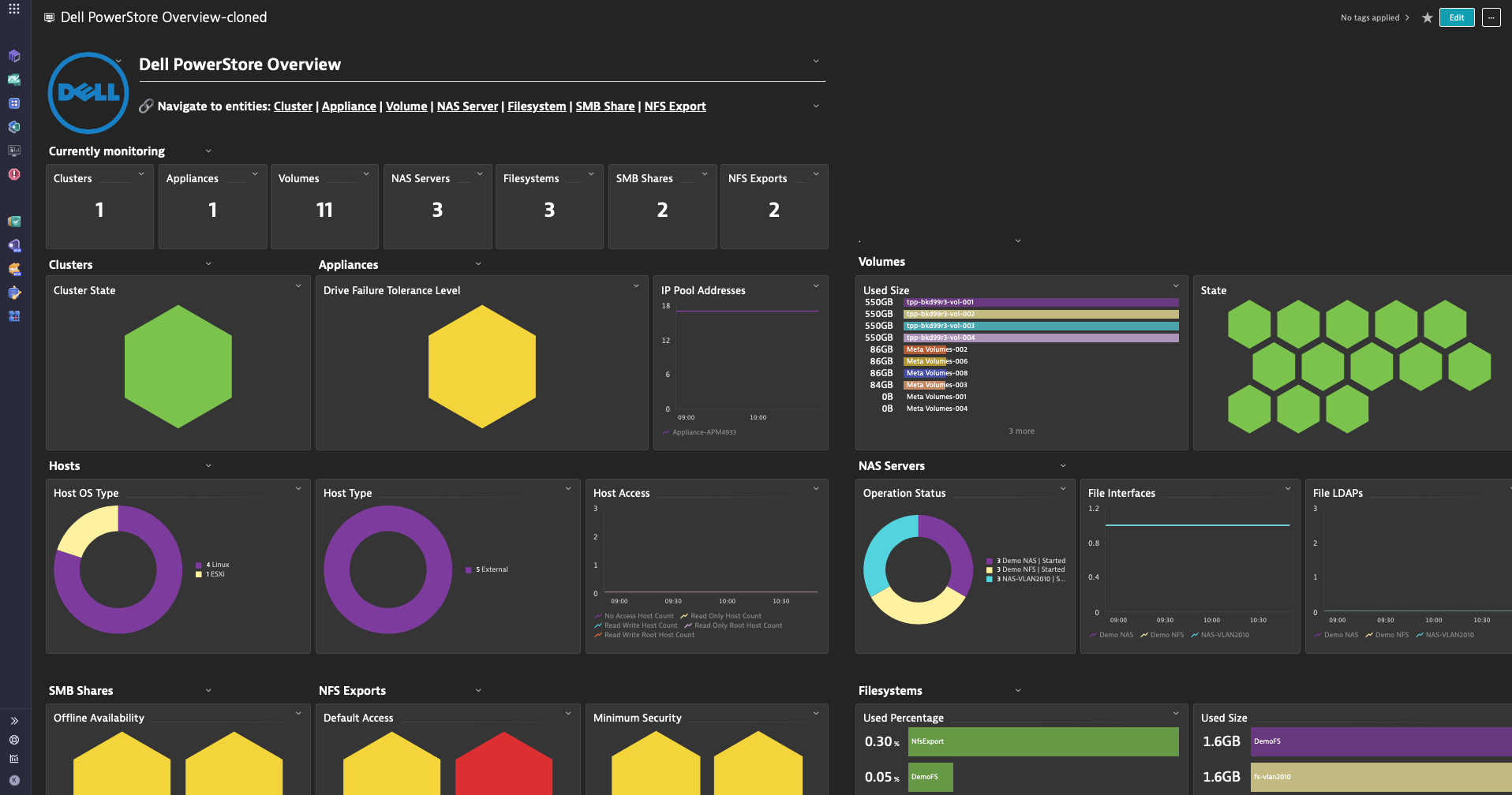Open the orange stacked boxes icon marked NEW
Screen dimensions: 1512x795
(x=14, y=269)
